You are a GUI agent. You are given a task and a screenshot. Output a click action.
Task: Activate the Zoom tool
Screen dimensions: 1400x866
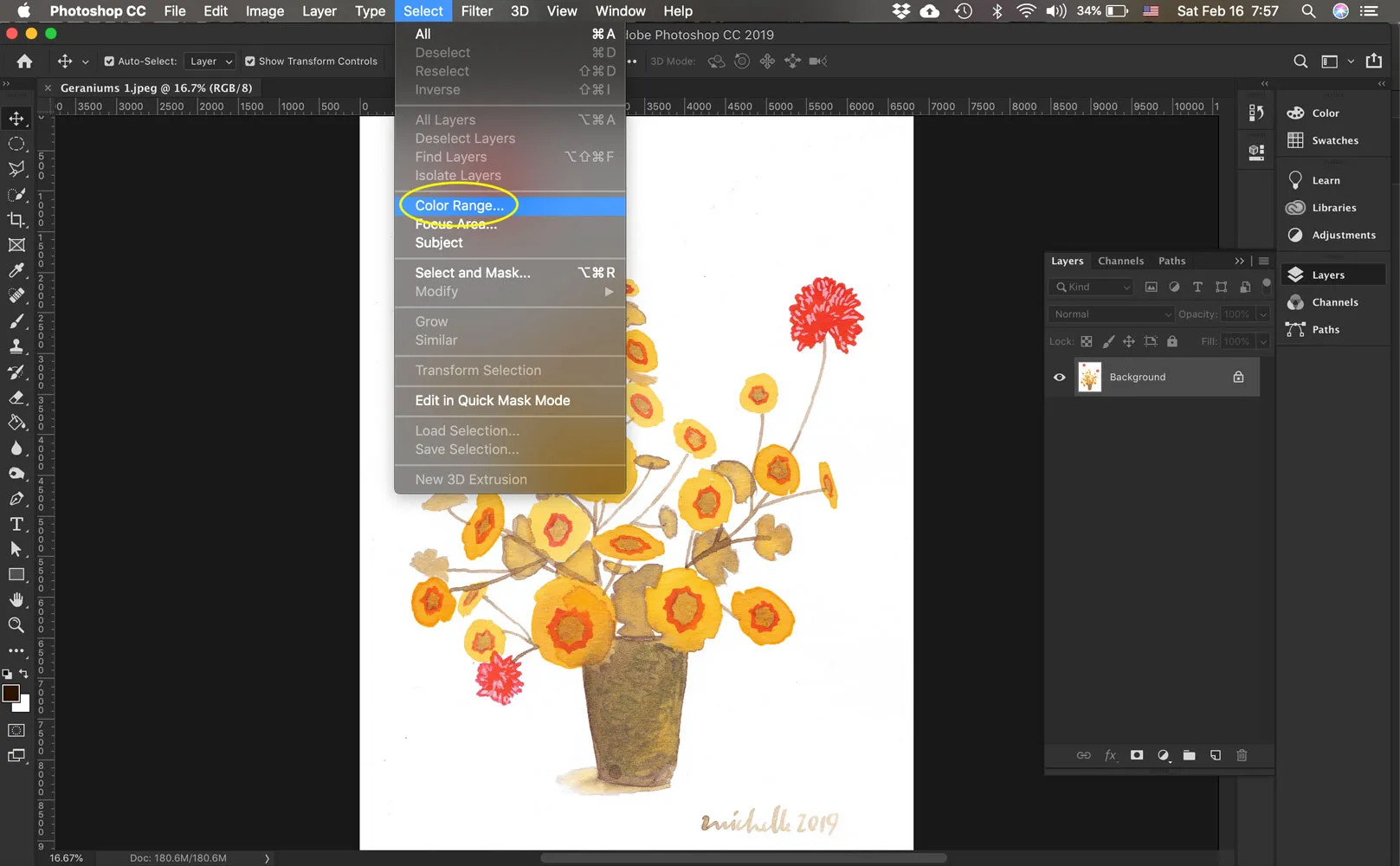[16, 625]
